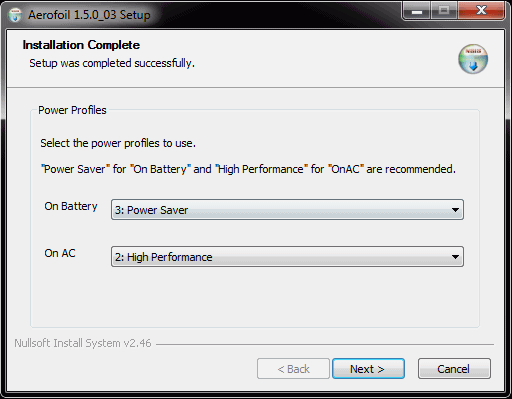
Task: Click the Aerofoil setup icon in title bar
Action: tap(15, 15)
